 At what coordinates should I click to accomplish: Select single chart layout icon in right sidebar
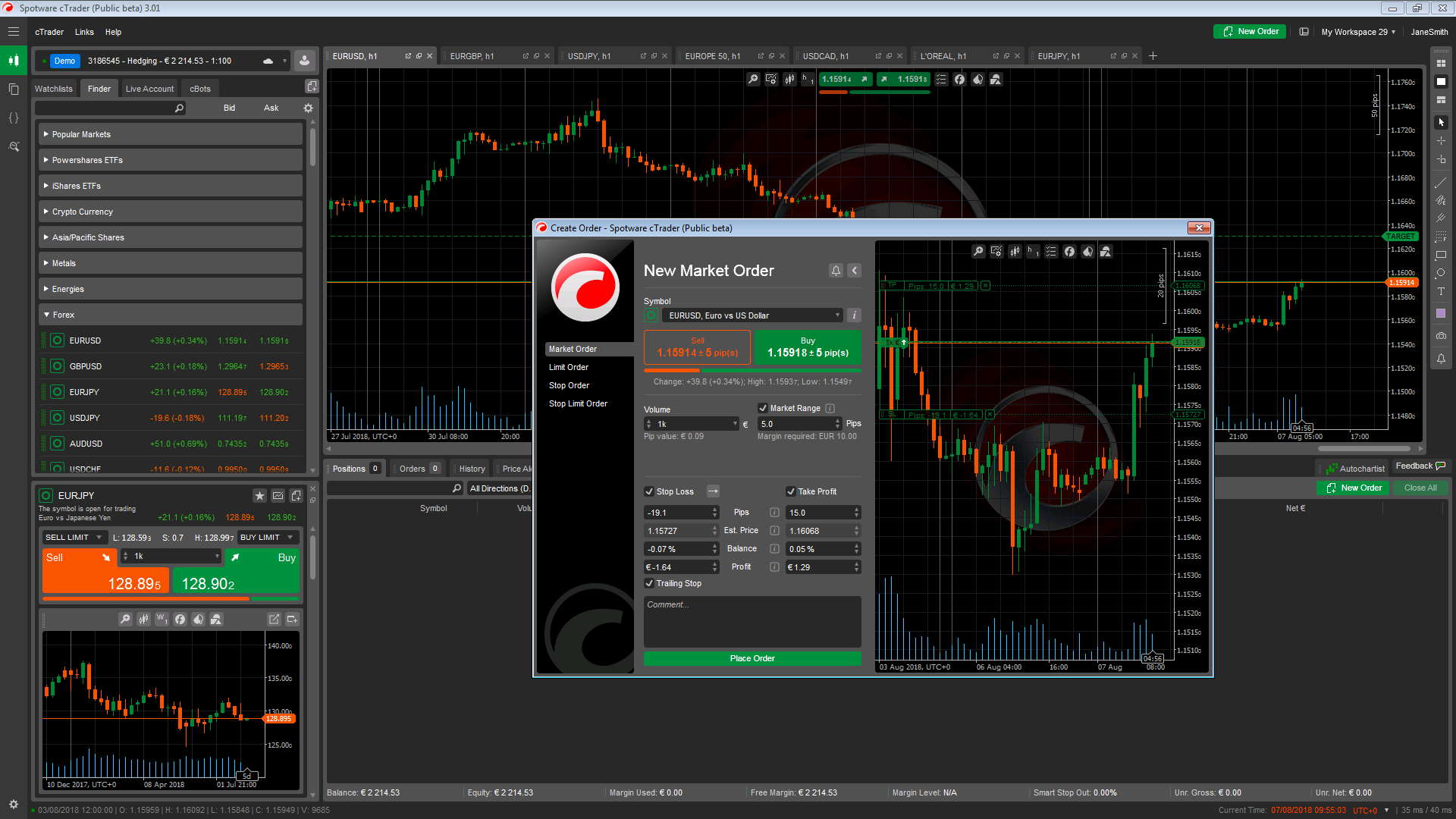pos(1441,81)
